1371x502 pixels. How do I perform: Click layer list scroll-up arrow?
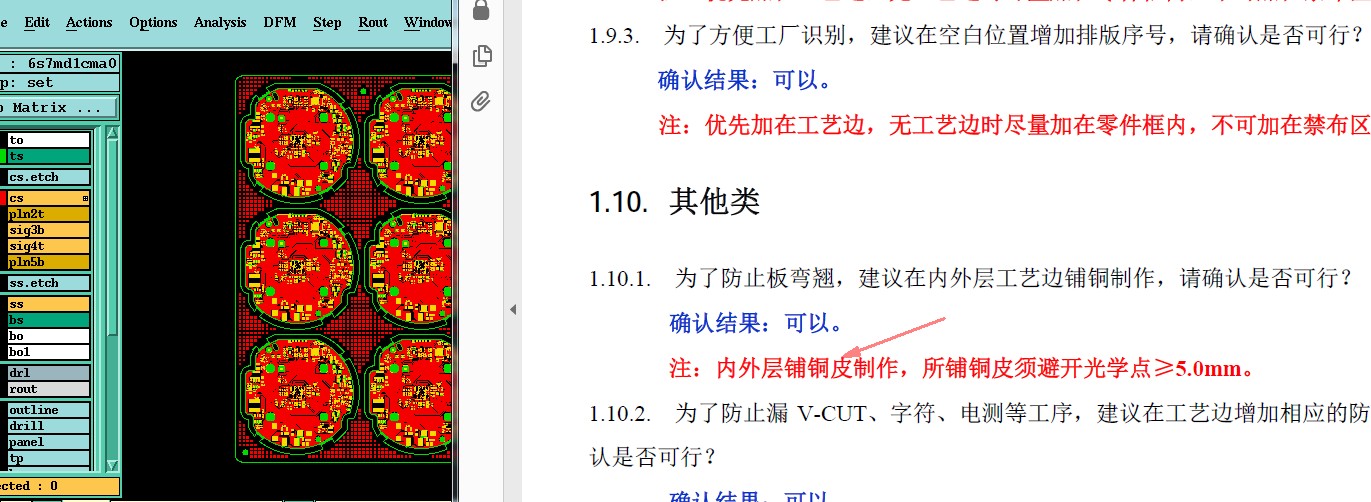[x=113, y=134]
